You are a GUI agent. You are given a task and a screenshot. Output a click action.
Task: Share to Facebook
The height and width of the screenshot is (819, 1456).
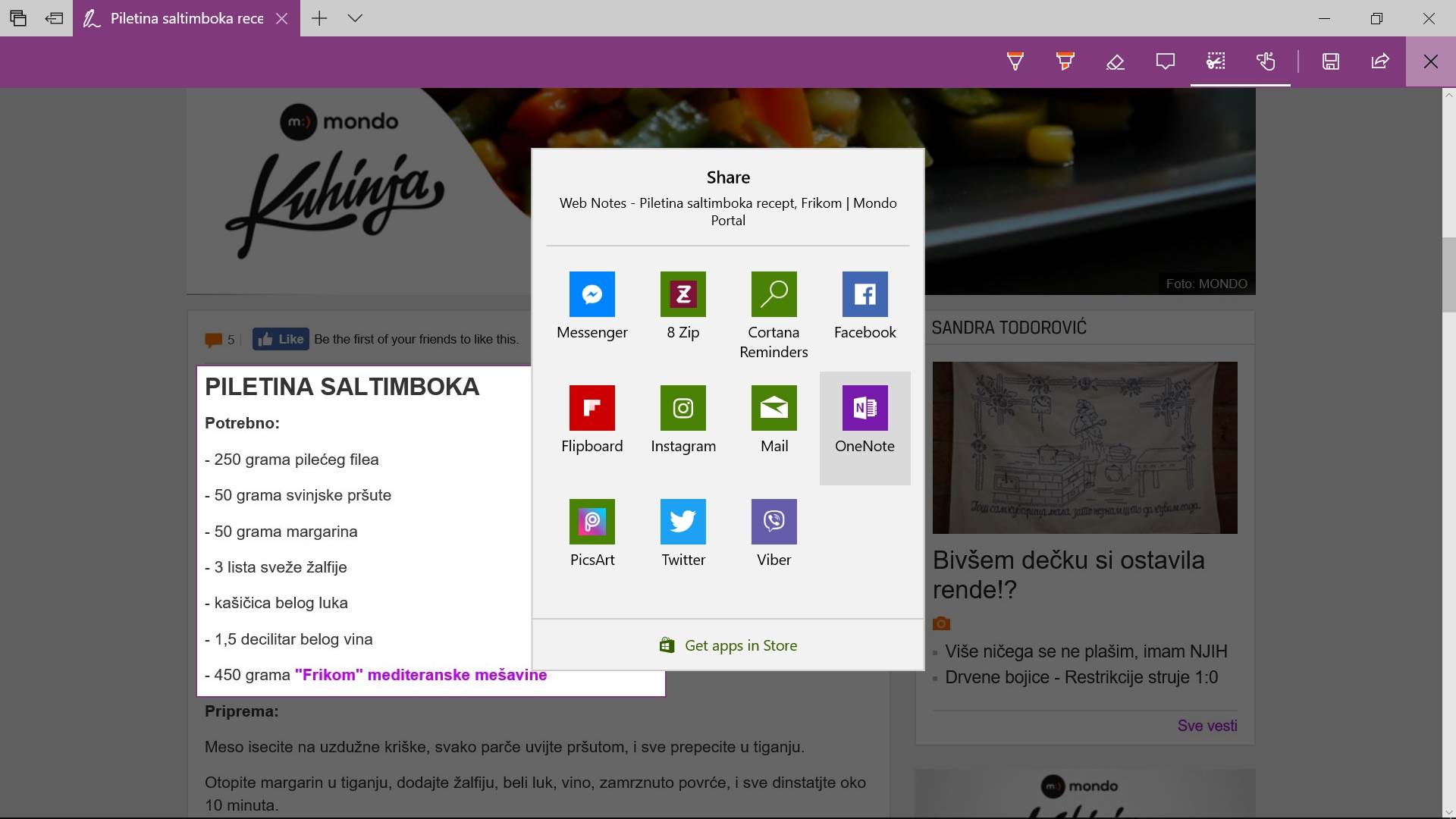point(864,294)
